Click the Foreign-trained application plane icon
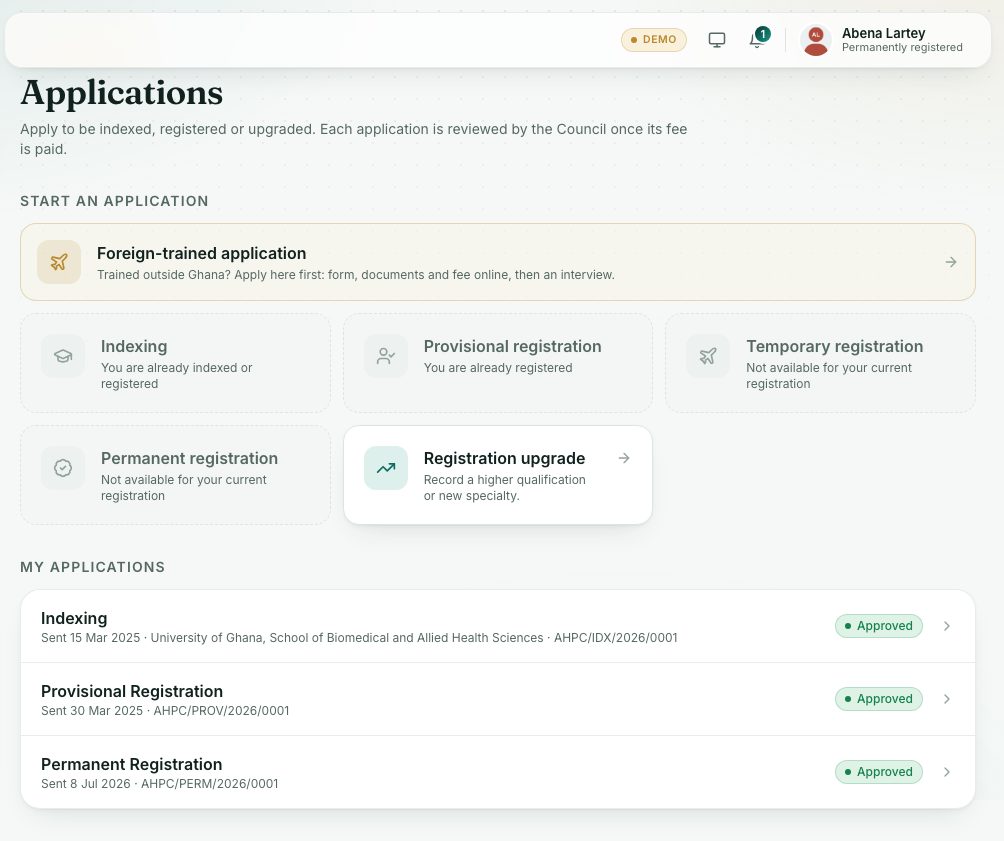Viewport: 1004px width, 841px height. pyautogui.click(x=59, y=262)
